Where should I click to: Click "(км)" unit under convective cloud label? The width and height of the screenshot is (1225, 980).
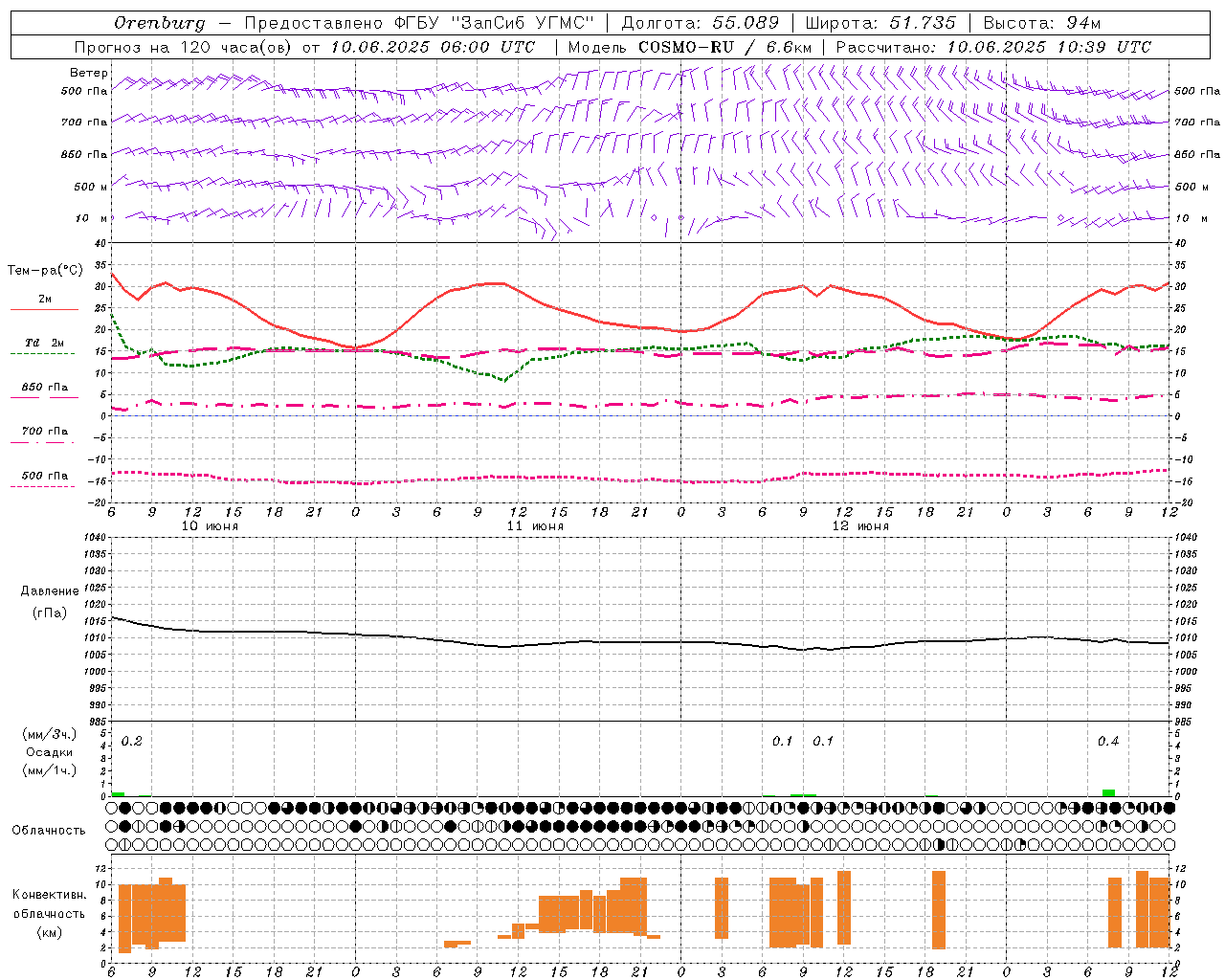(49, 931)
